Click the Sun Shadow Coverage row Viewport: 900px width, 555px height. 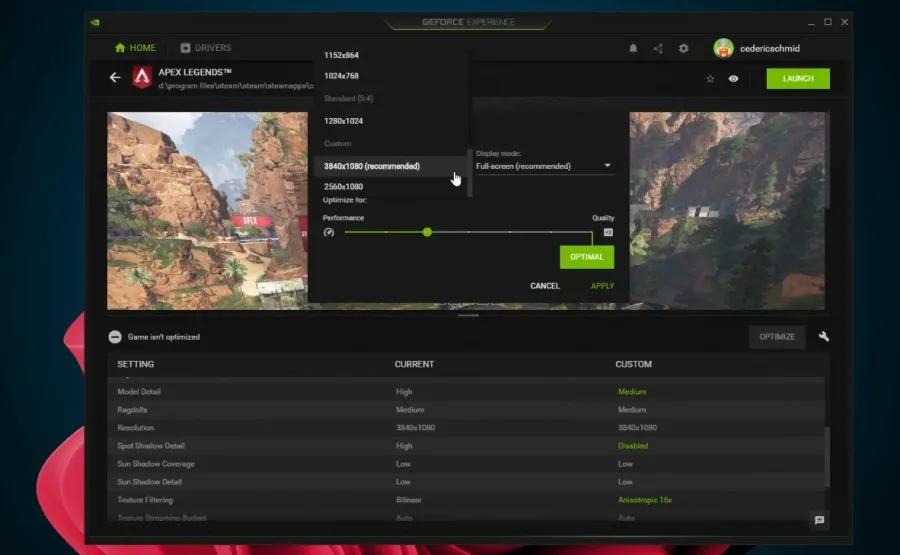[466, 464]
